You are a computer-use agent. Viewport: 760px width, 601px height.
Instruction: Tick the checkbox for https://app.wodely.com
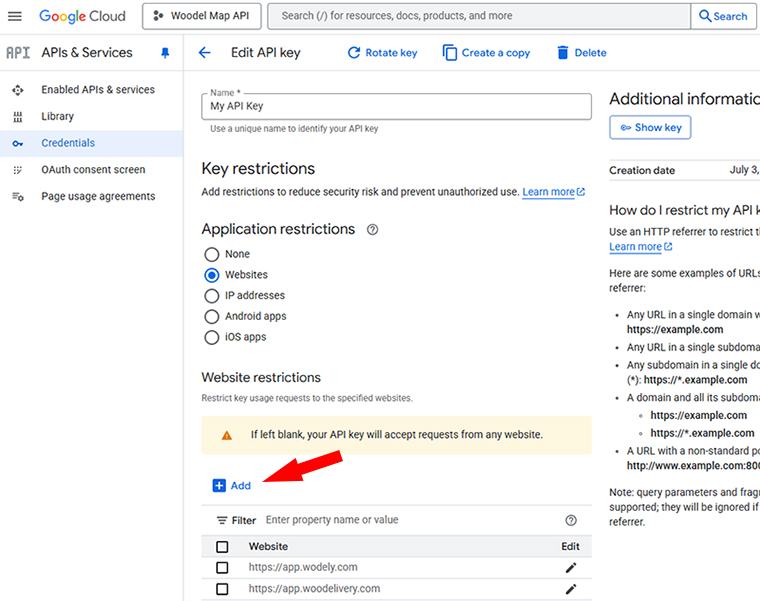(222, 568)
